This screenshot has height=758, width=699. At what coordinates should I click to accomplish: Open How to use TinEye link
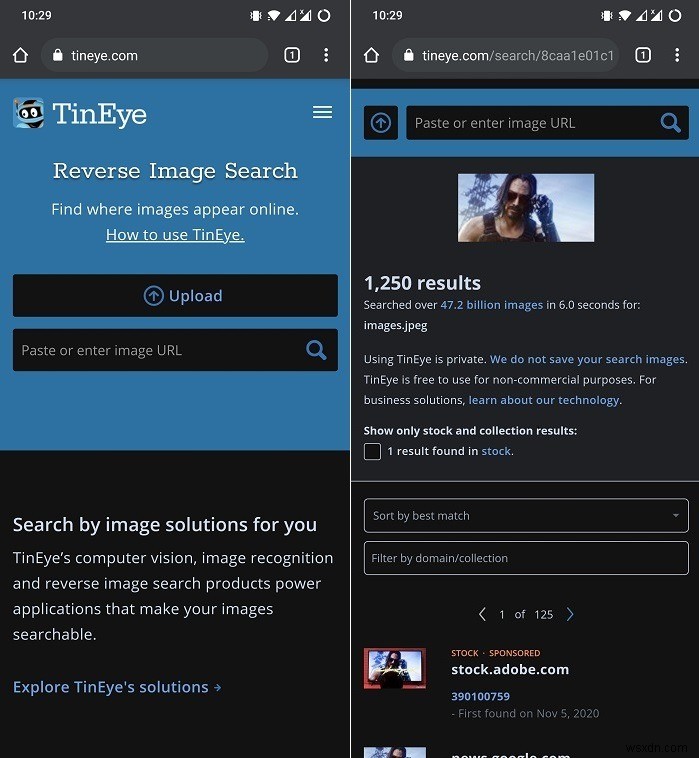click(175, 235)
